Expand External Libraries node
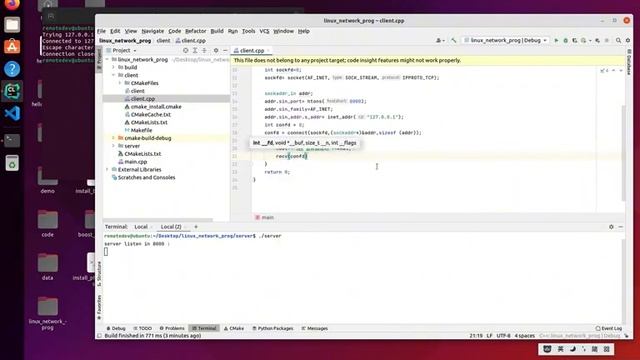Image resolution: width=640 pixels, height=360 pixels. tap(107, 169)
